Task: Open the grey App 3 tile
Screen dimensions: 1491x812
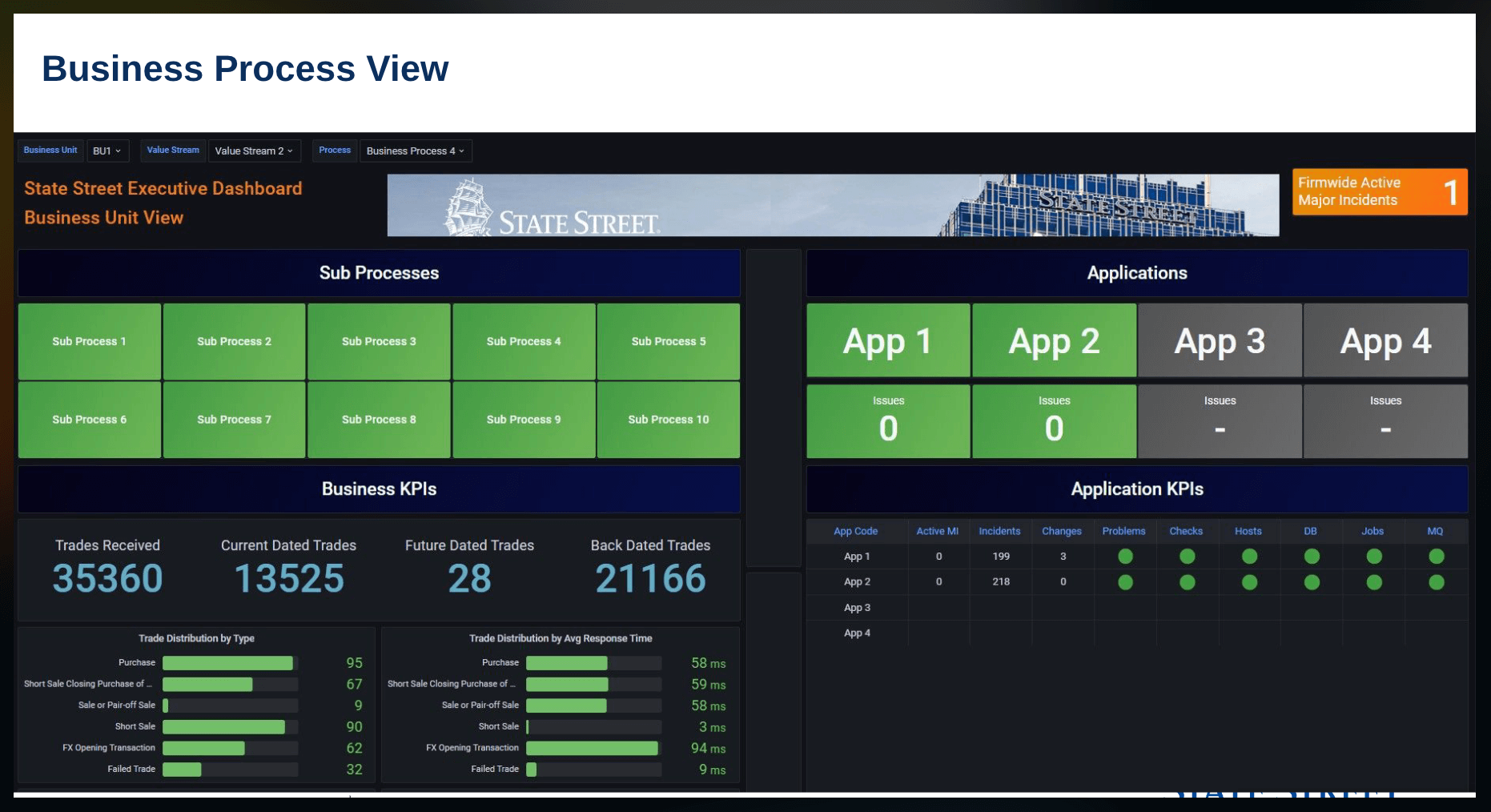Action: 1220,340
